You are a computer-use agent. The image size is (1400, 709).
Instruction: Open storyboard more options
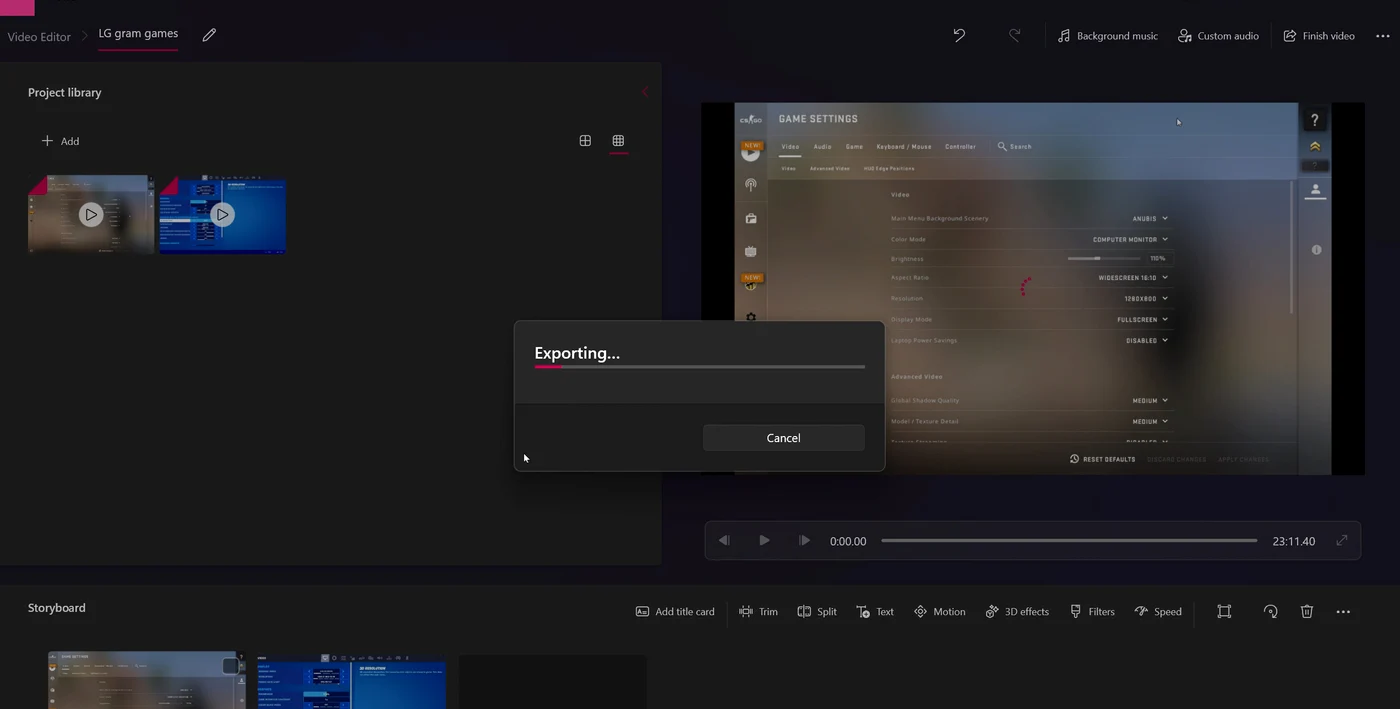(x=1343, y=612)
